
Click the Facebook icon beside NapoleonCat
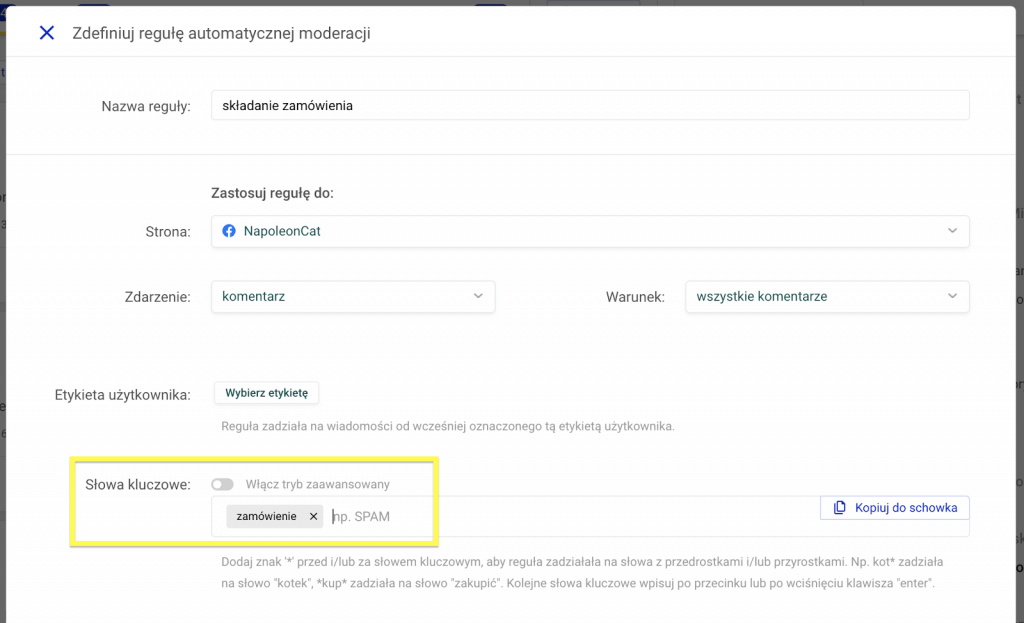pos(229,231)
